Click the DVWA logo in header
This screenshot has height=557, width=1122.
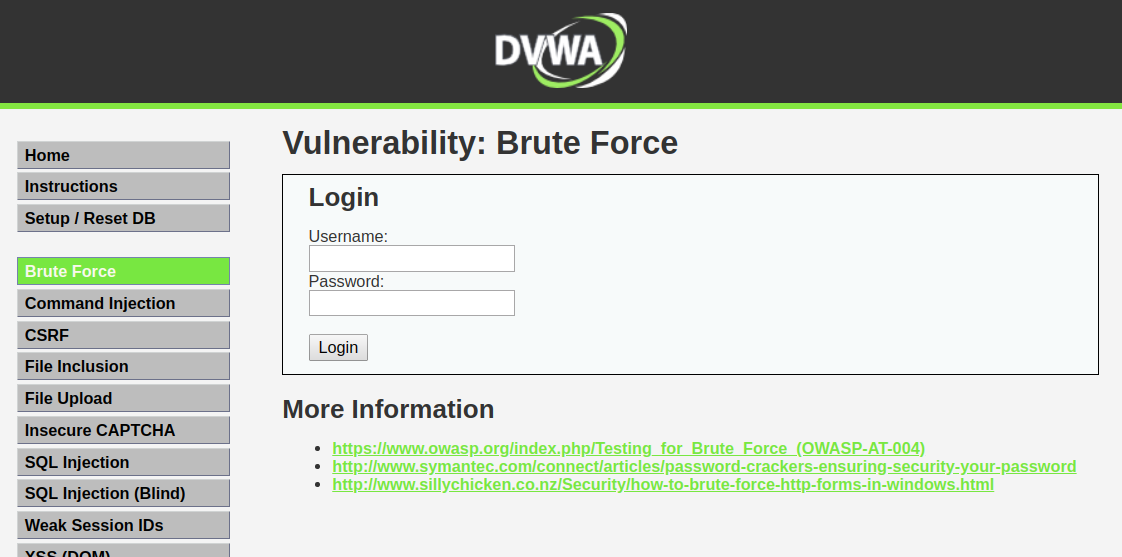pos(560,50)
